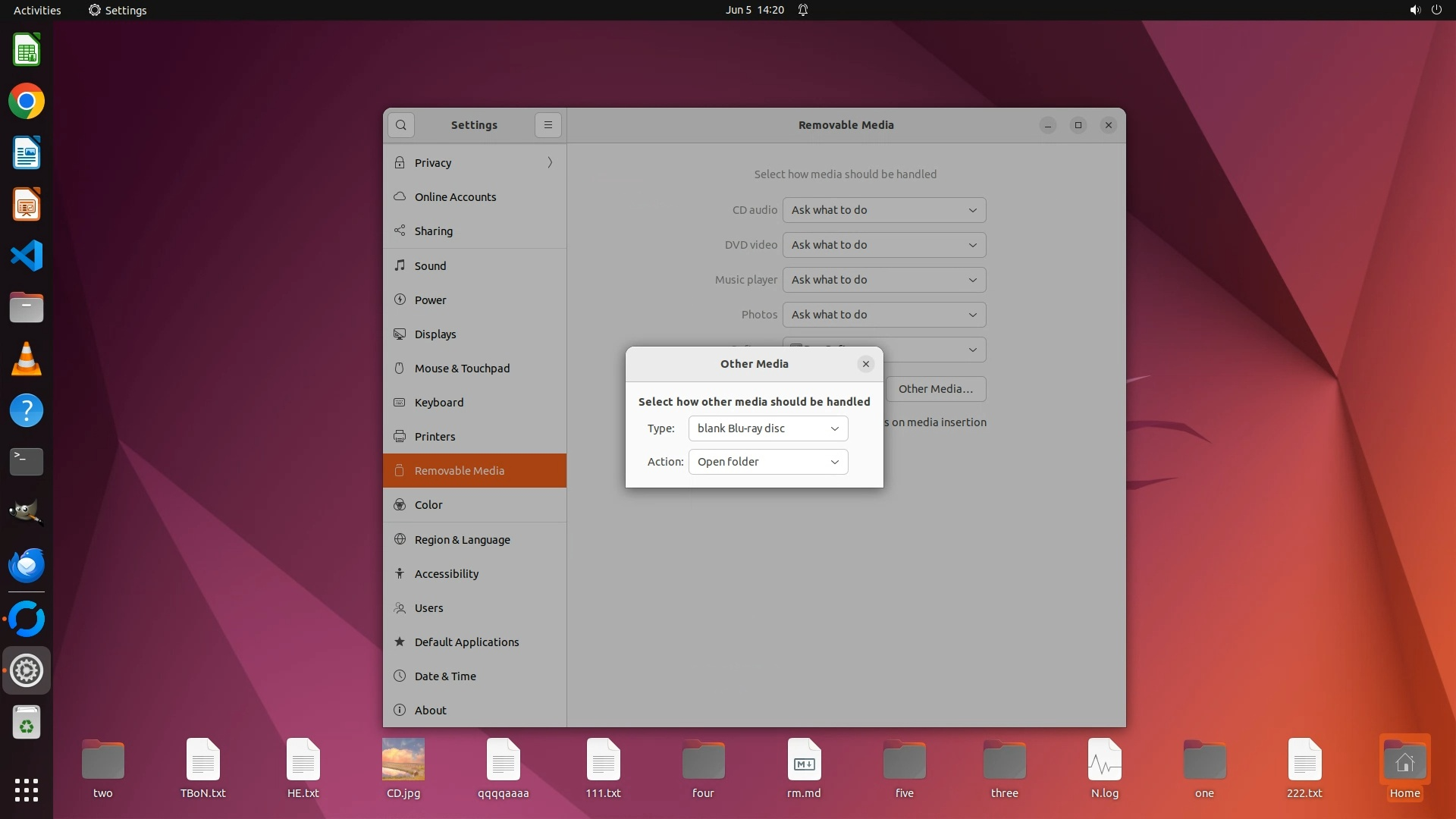Go to Keyboard settings
This screenshot has height=819, width=1456.
438,403
